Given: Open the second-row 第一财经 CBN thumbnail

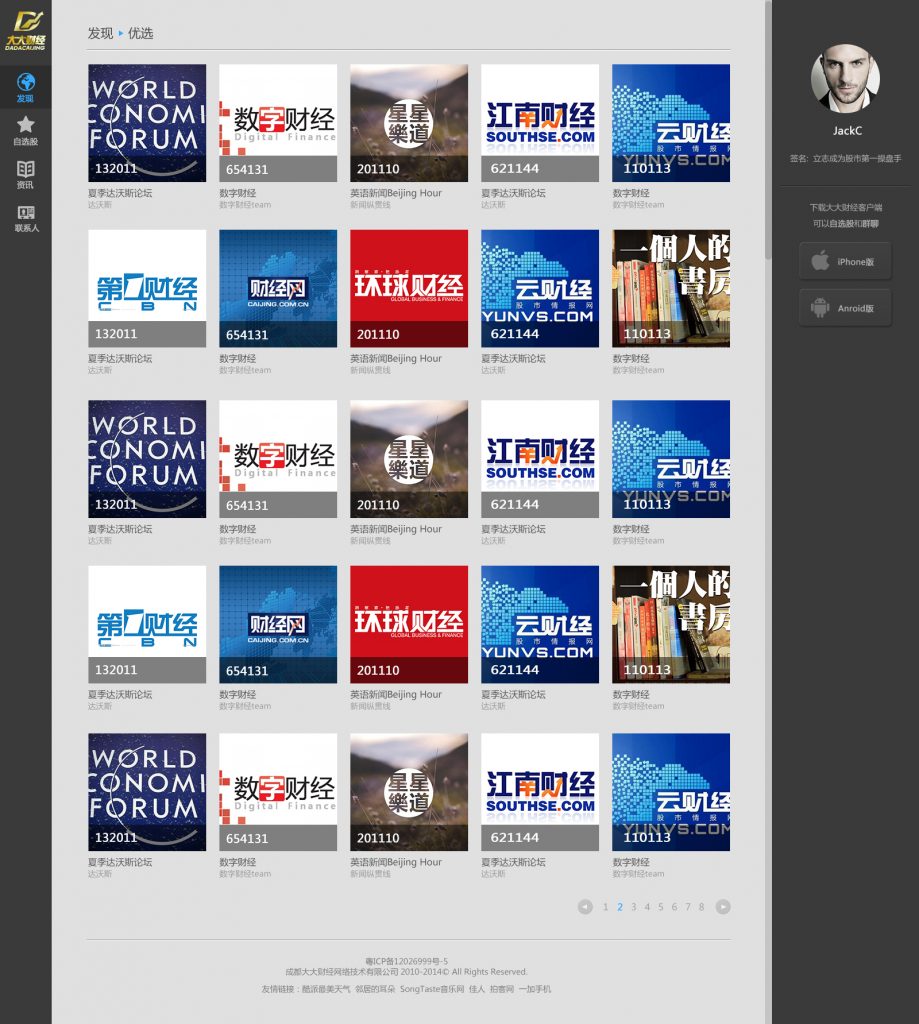Looking at the screenshot, I should [147, 288].
